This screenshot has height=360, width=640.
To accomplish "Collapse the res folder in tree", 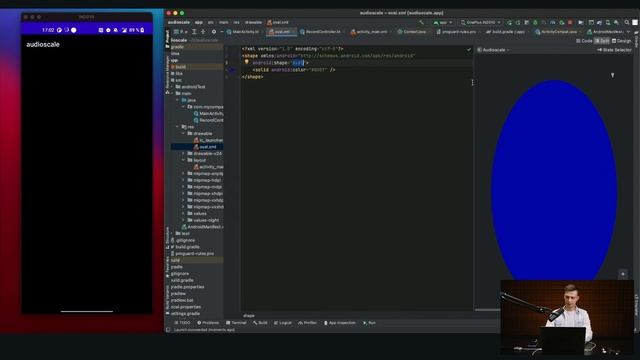I will (x=178, y=127).
